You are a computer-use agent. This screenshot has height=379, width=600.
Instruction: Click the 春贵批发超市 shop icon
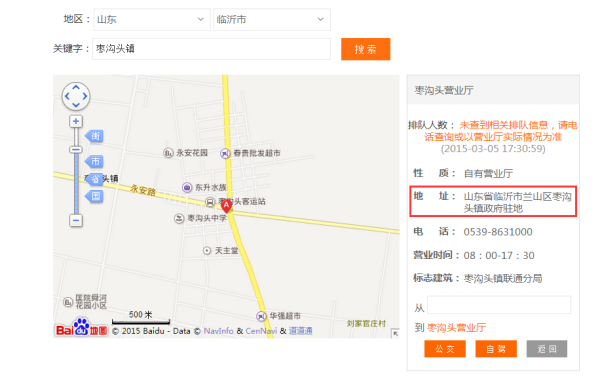(225, 154)
